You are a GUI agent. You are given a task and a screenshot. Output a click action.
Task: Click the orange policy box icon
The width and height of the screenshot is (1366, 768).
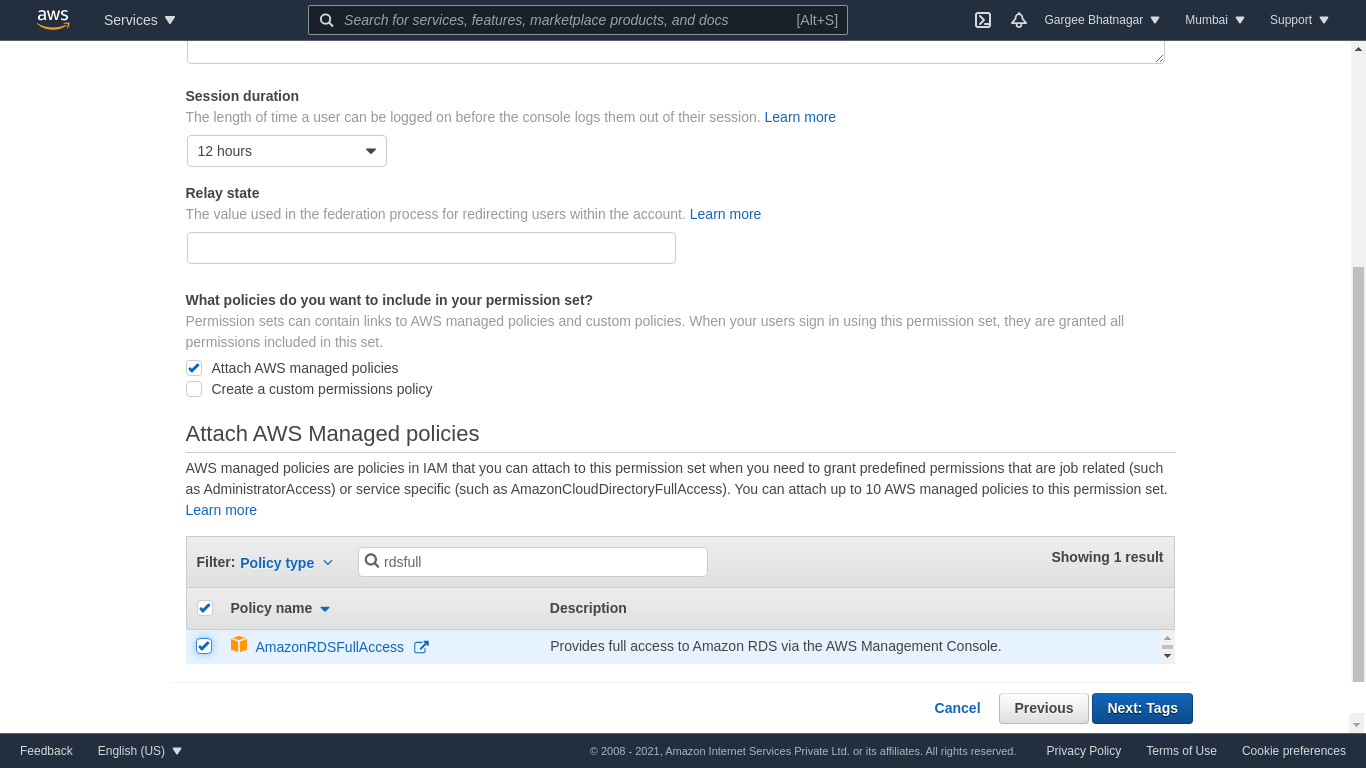point(239,645)
